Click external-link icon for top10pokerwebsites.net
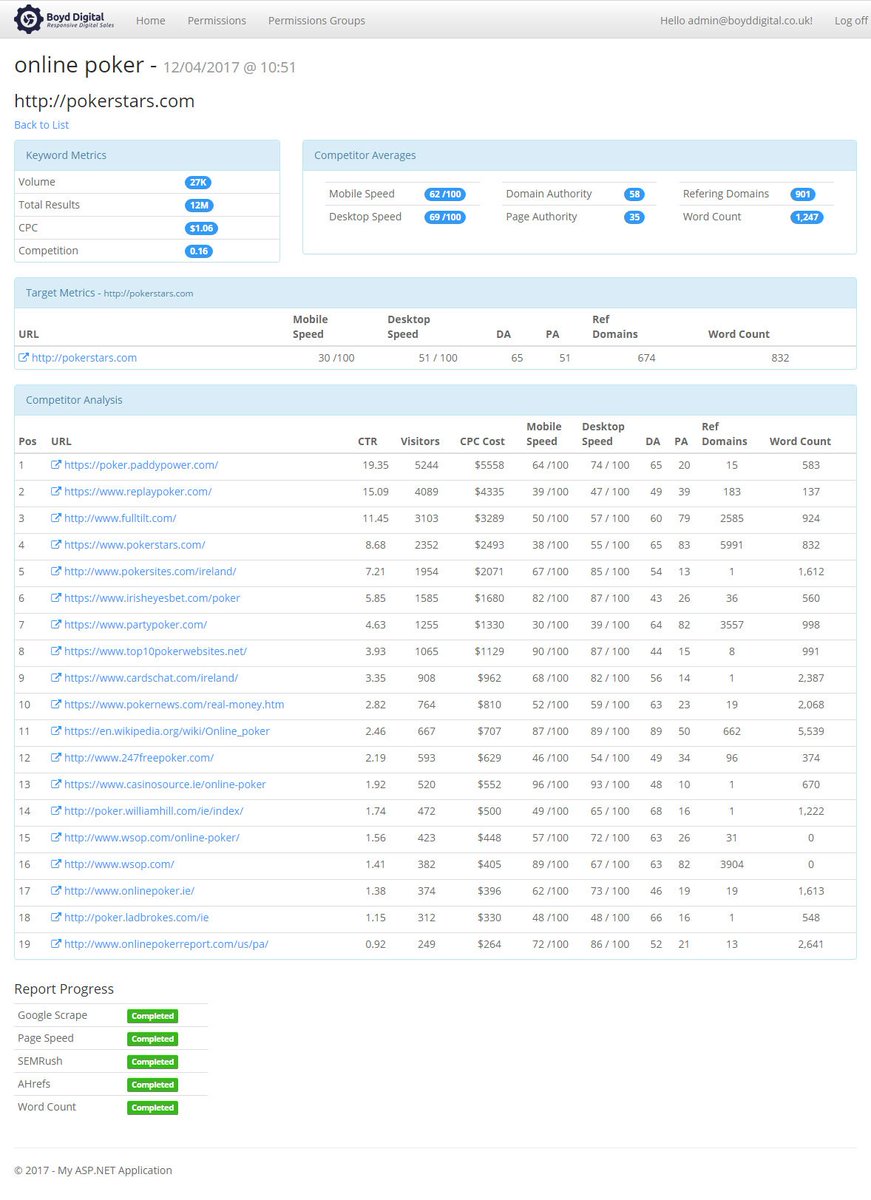 (56, 651)
